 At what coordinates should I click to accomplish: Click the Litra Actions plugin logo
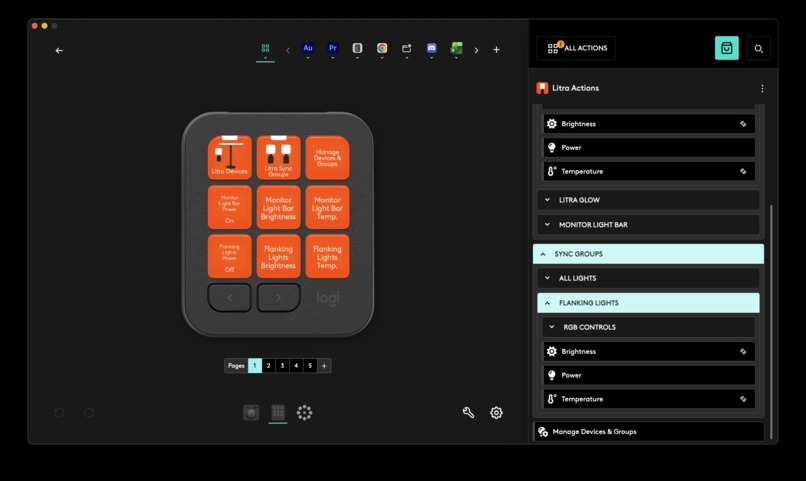[x=542, y=88]
